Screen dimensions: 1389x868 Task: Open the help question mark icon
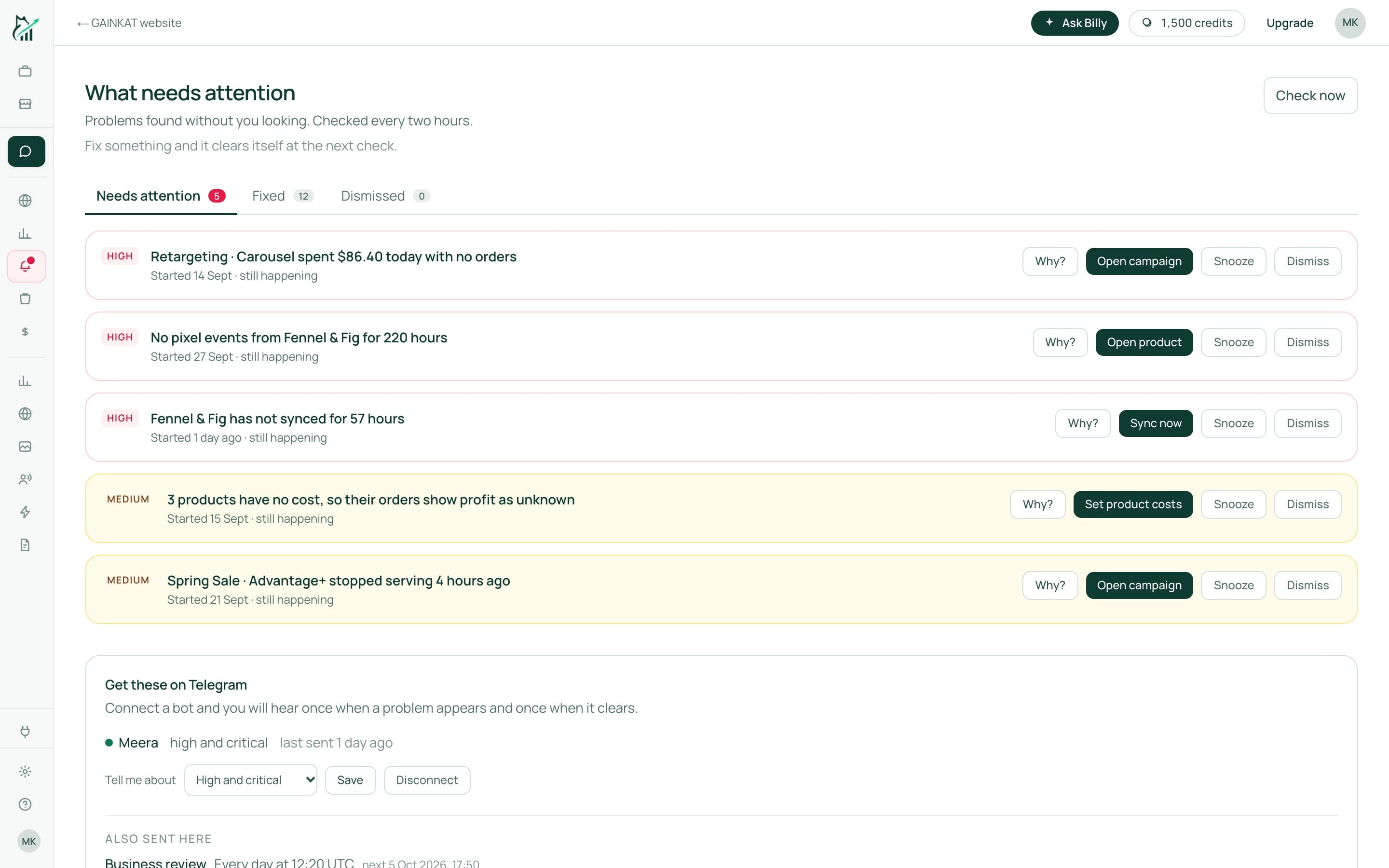[25, 804]
